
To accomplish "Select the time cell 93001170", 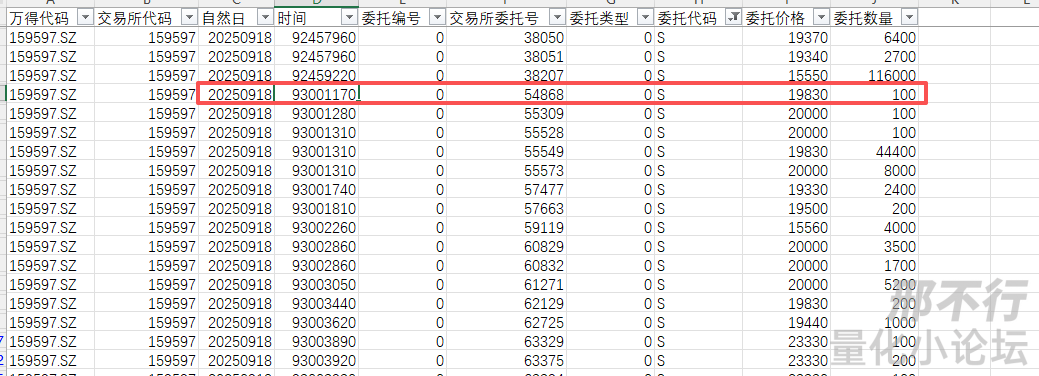I will (317, 95).
